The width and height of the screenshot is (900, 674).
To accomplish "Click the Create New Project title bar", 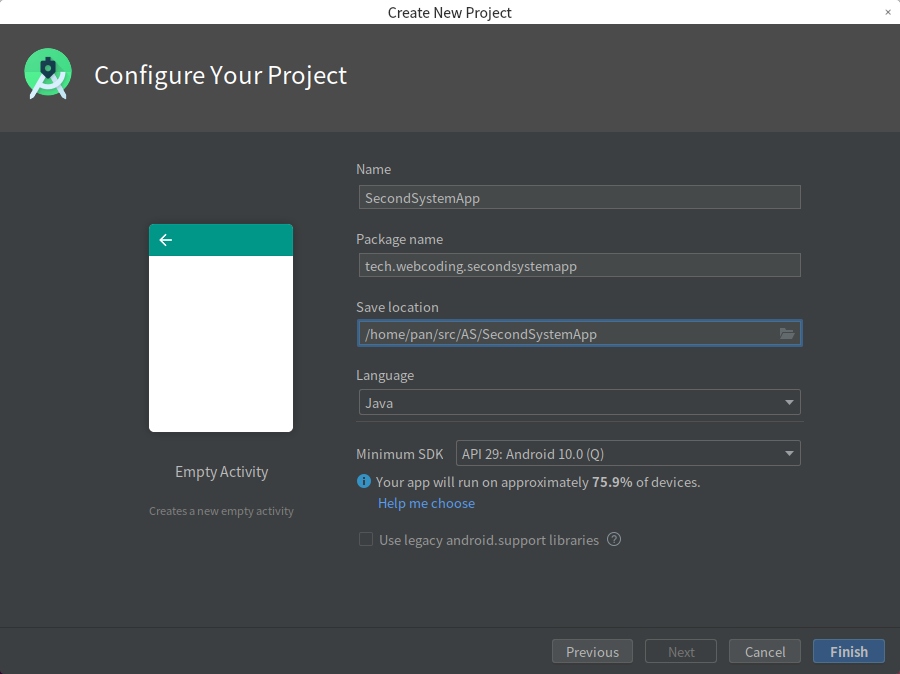I will [449, 12].
